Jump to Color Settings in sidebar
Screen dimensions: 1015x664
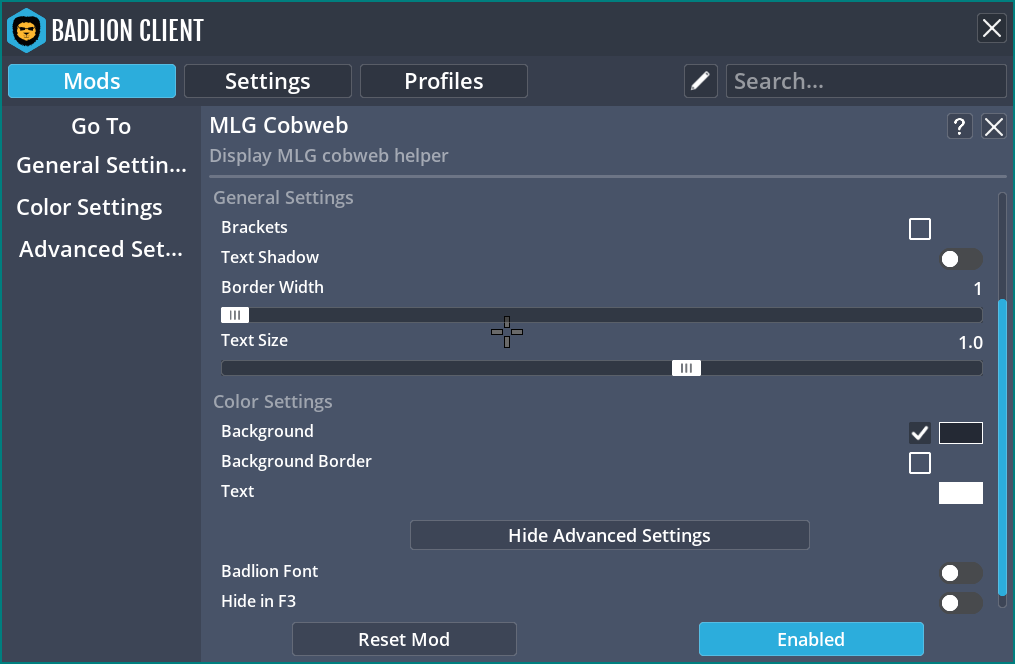coord(89,207)
